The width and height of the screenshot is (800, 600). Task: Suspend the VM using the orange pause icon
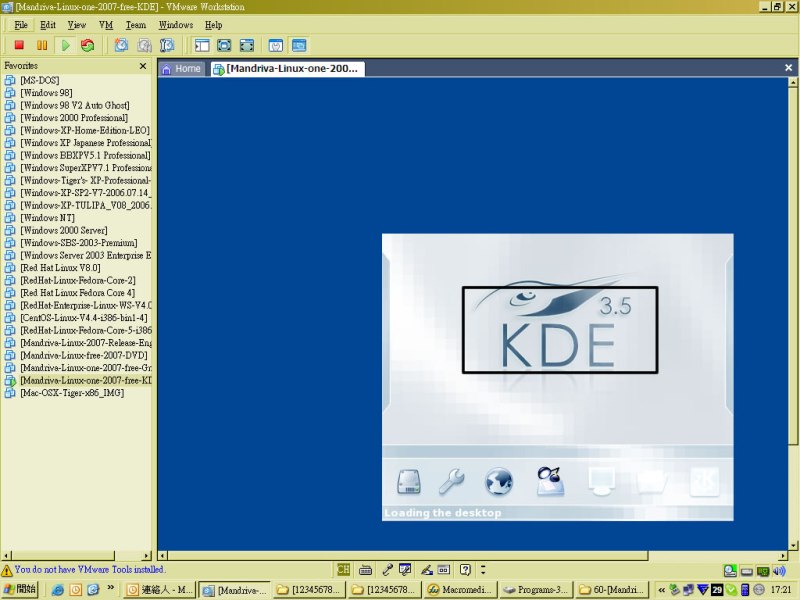tap(42, 45)
